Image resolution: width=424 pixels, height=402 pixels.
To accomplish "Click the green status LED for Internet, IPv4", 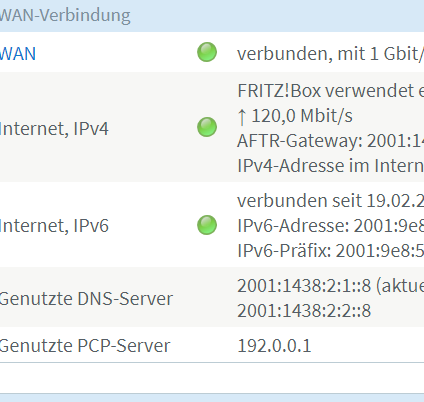I will [x=207, y=127].
